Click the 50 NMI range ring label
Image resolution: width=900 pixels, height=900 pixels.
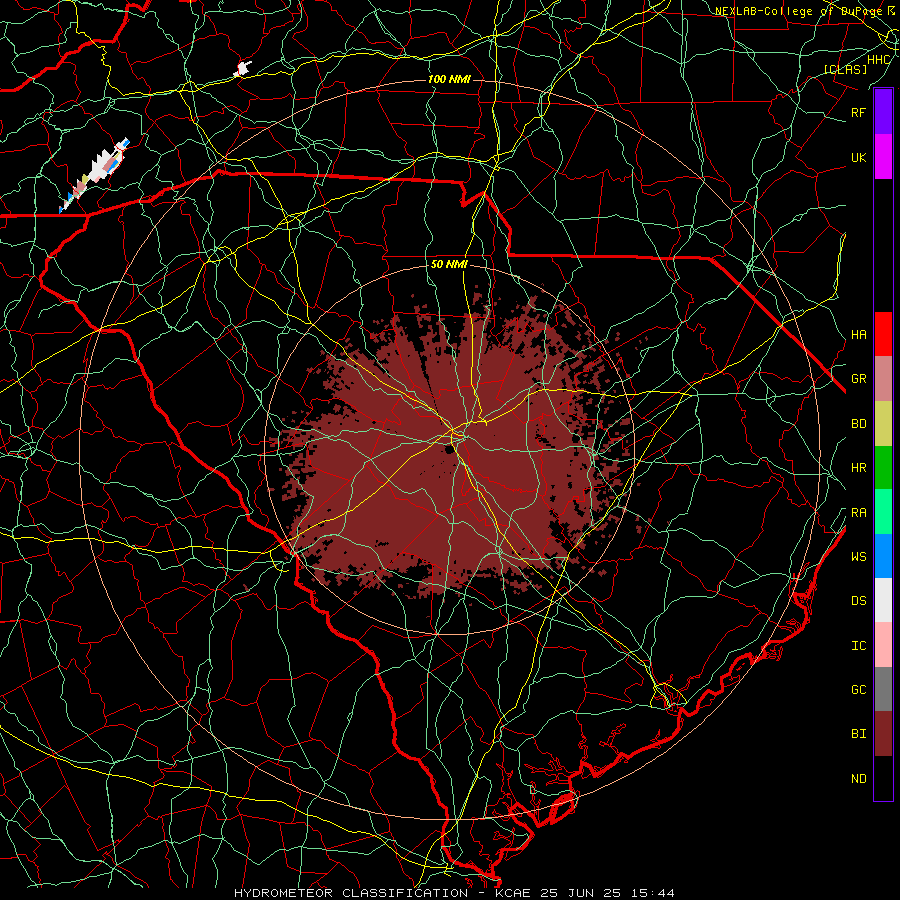449,265
